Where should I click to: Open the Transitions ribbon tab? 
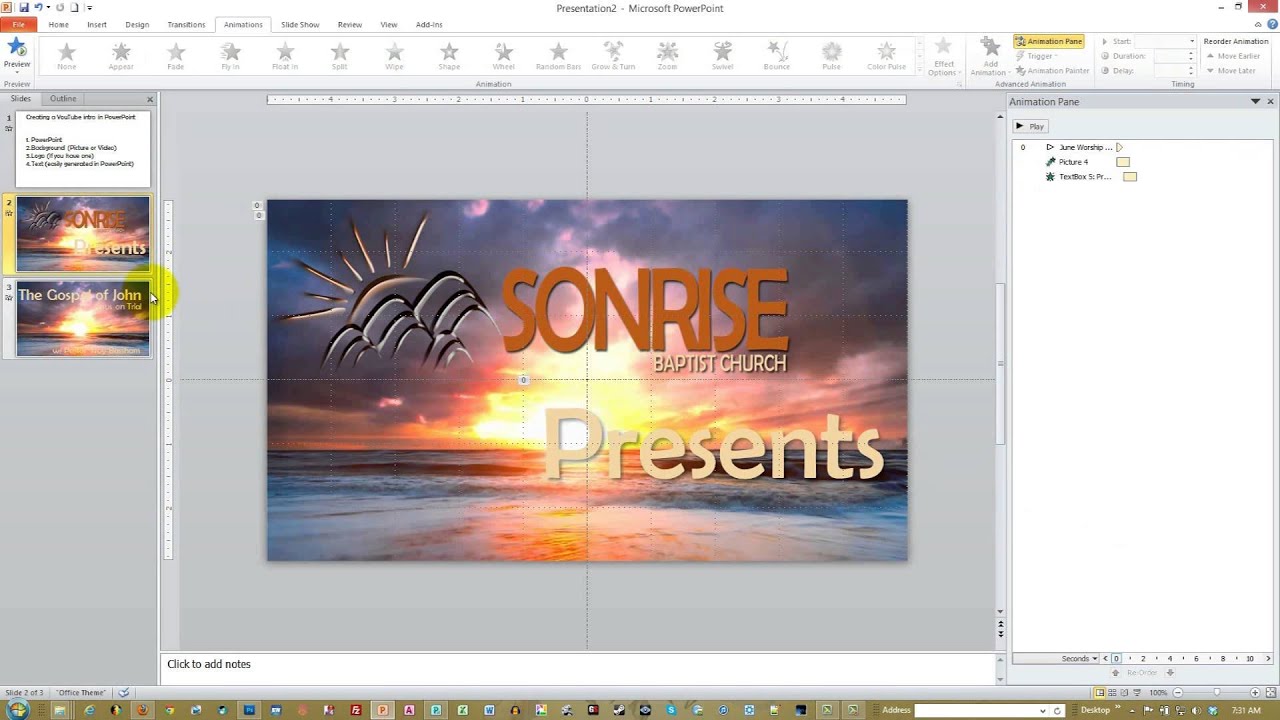186,24
